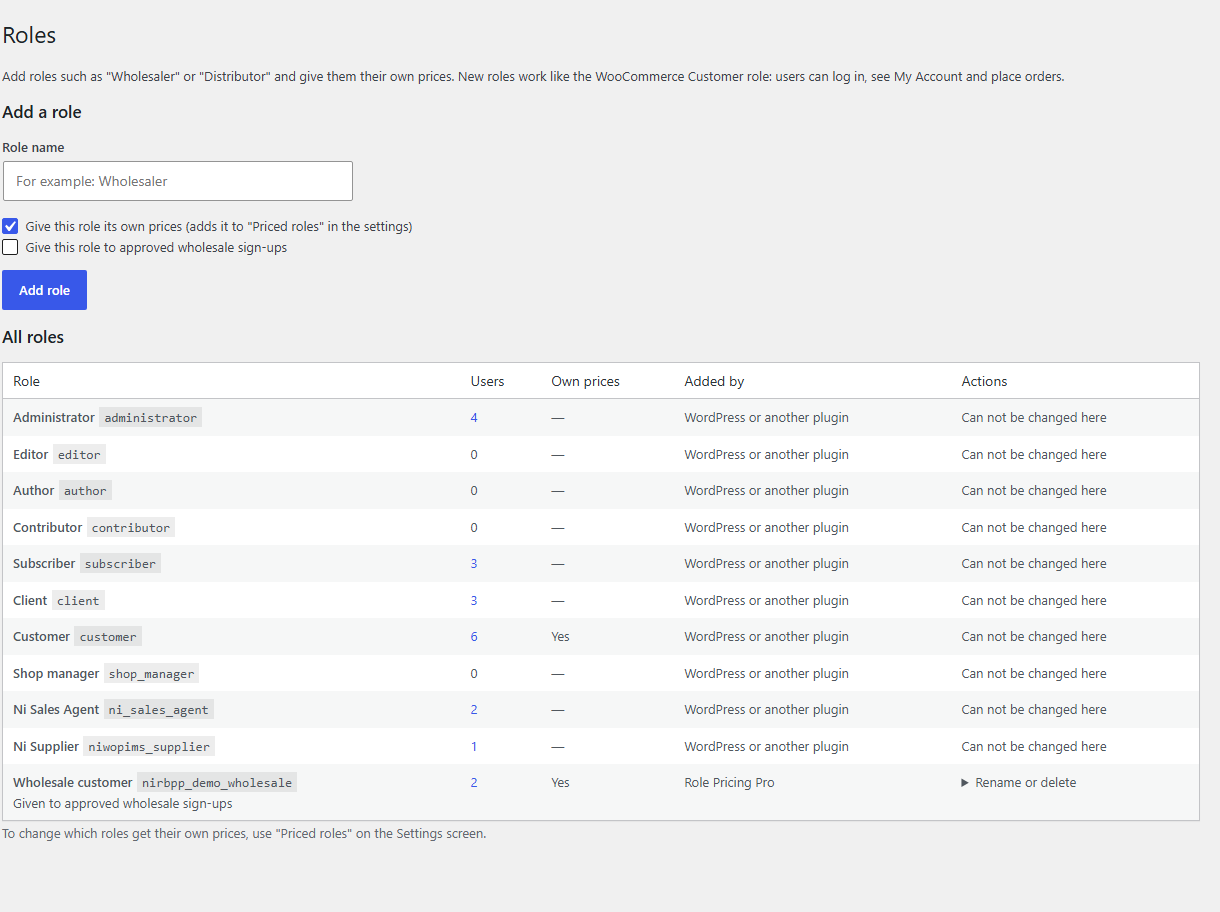The width and height of the screenshot is (1220, 912).
Task: Click the 'Wholesale customer' role name
Action: click(73, 783)
